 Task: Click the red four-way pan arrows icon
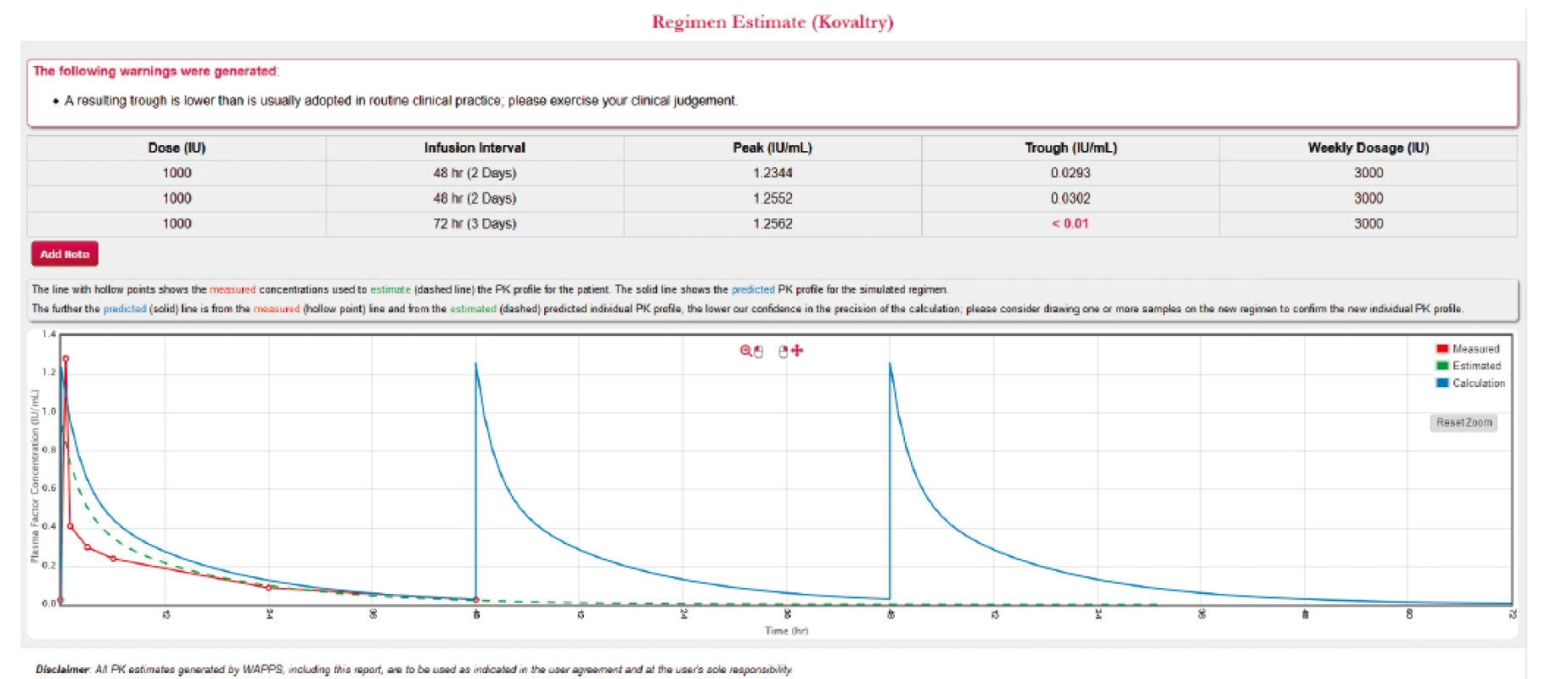tap(796, 351)
